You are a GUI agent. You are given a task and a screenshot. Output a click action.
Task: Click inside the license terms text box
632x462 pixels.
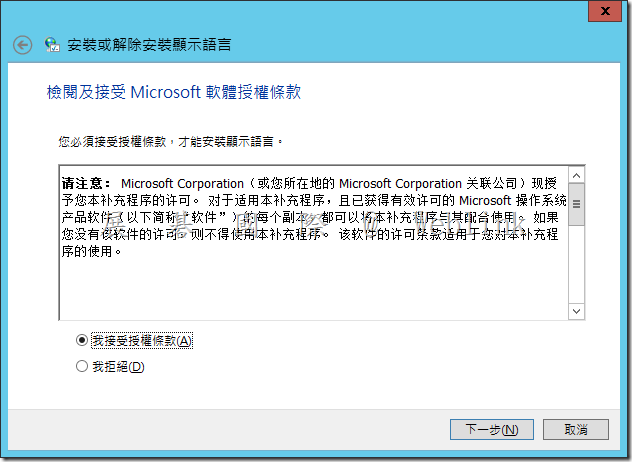pyautogui.click(x=314, y=243)
